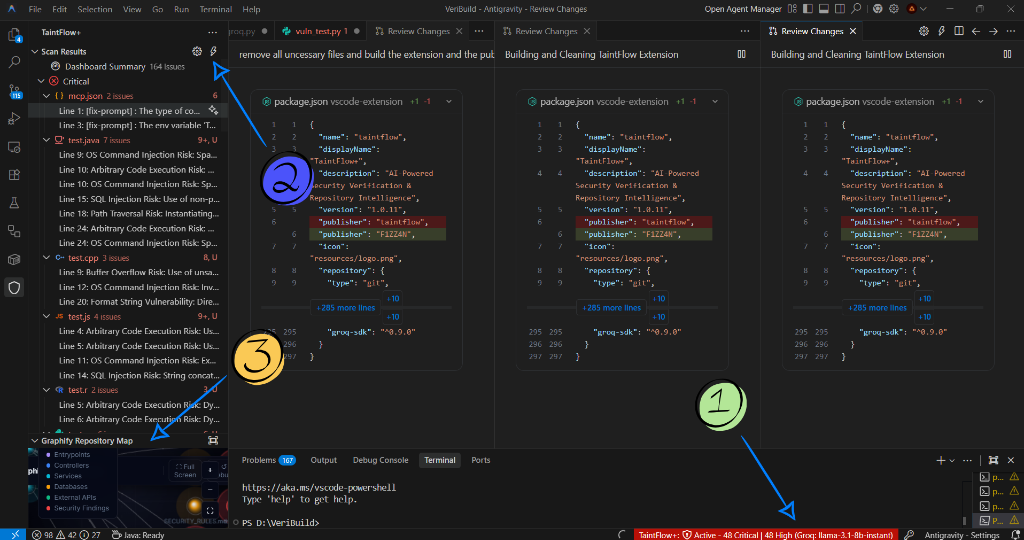The image size is (1024, 540).
Task: Open the Terminal menu
Action: 216,9
